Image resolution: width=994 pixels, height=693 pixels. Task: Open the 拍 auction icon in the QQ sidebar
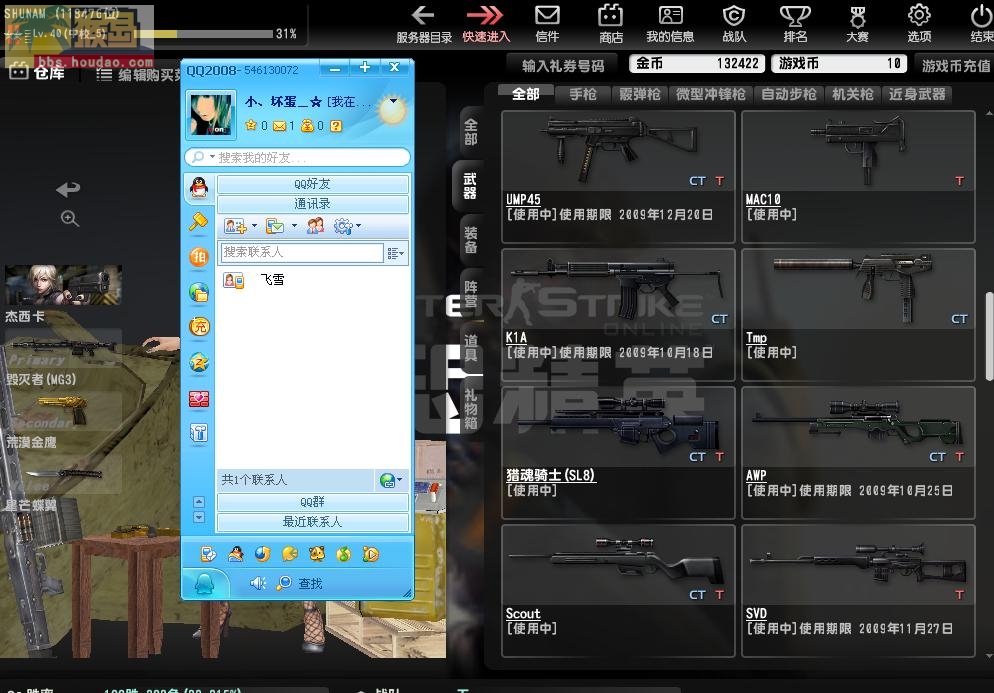[199, 256]
